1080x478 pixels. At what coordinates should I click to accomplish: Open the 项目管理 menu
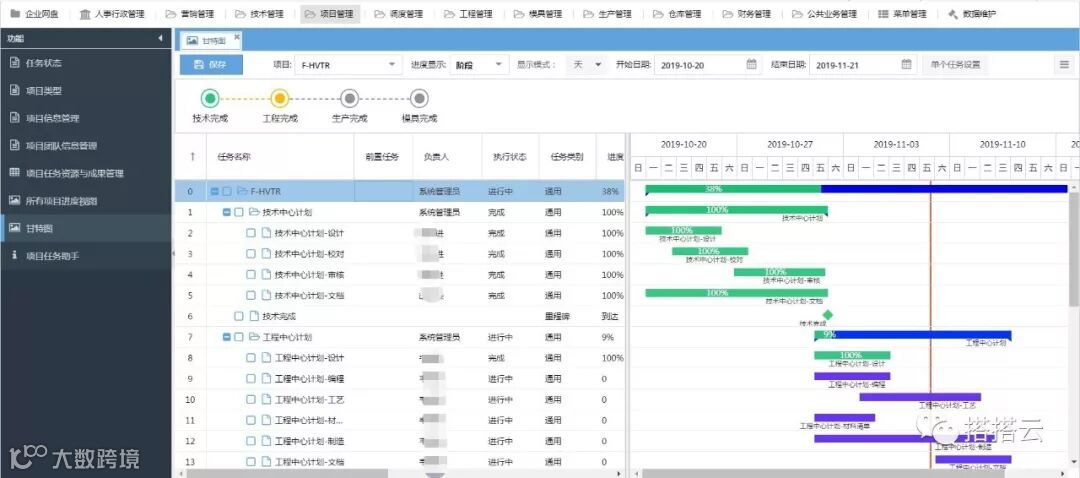330,14
